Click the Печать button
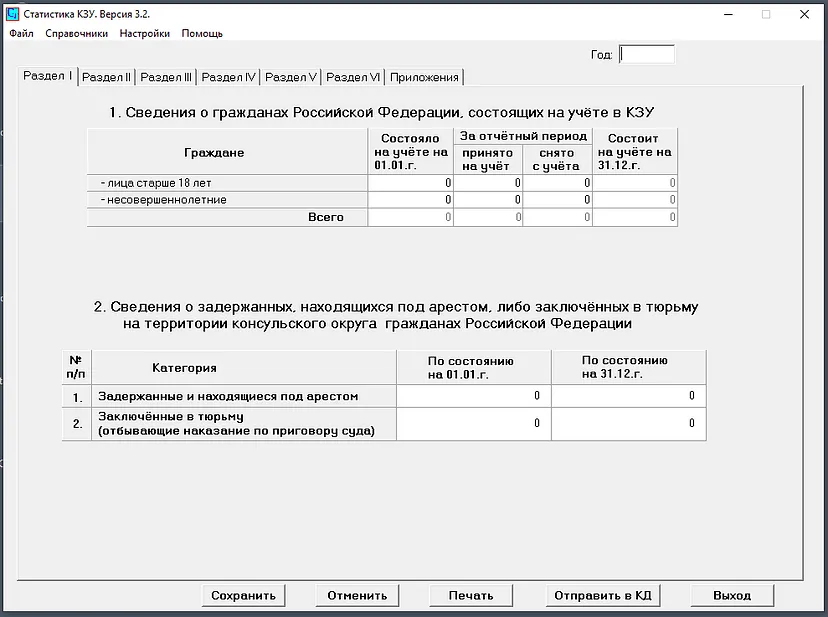 (x=471, y=595)
